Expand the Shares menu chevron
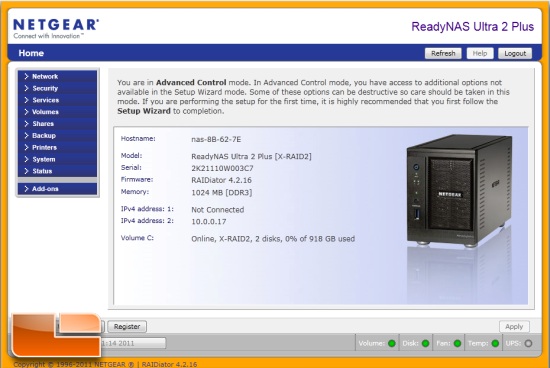 (26, 123)
